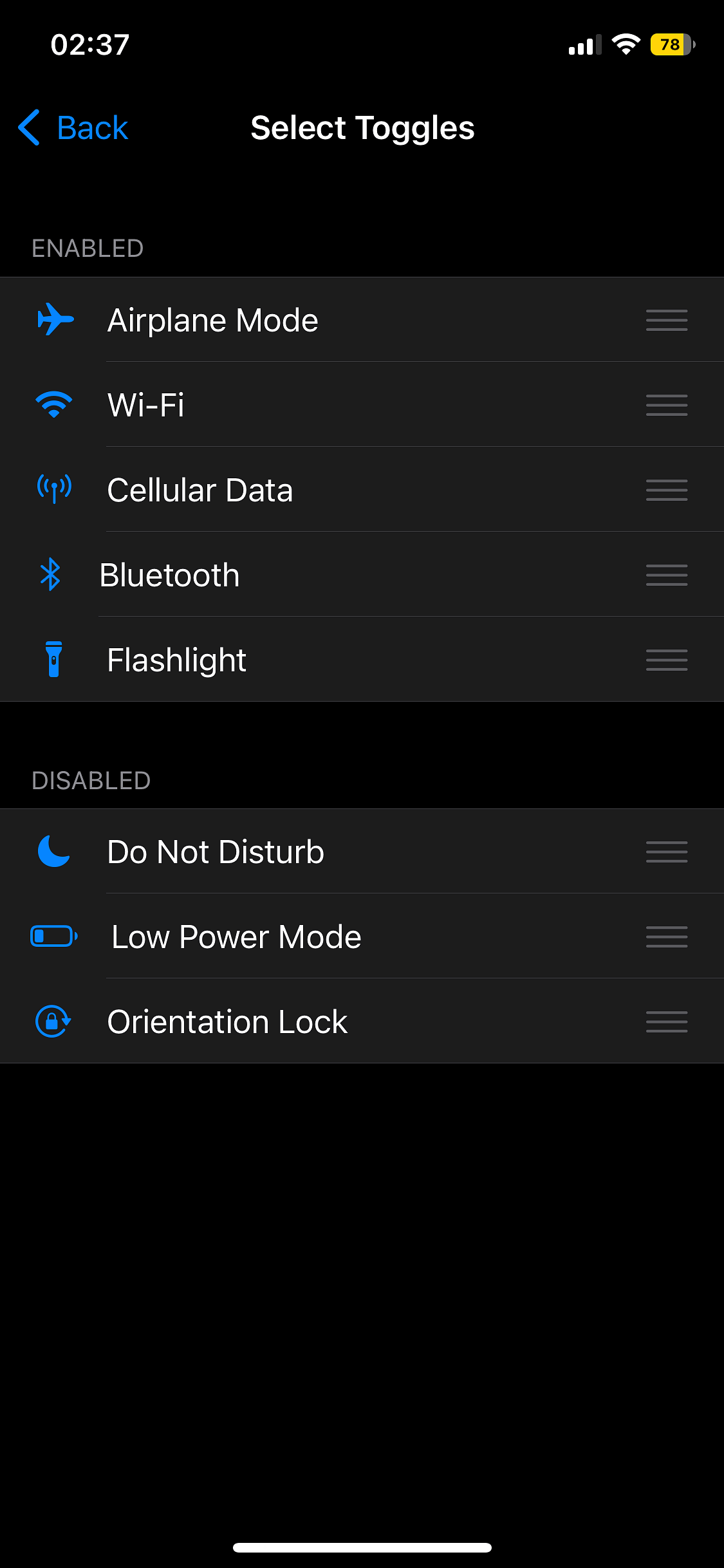This screenshot has height=1568, width=724.
Task: Select the Do Not Disturb row label
Action: 216,852
